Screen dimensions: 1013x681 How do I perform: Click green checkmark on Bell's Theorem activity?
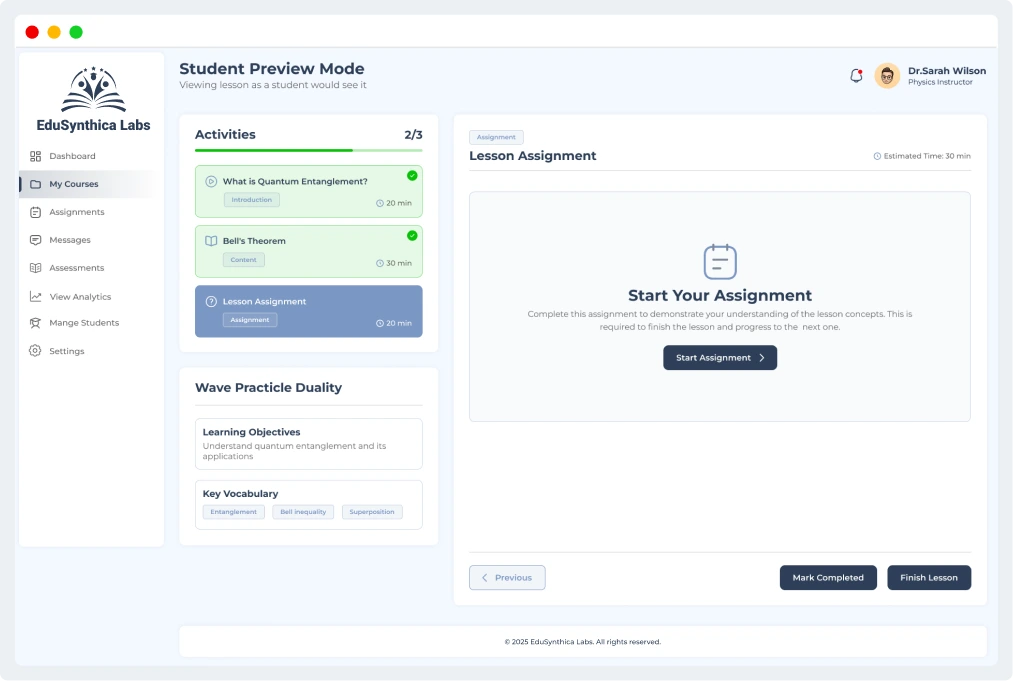(x=412, y=236)
